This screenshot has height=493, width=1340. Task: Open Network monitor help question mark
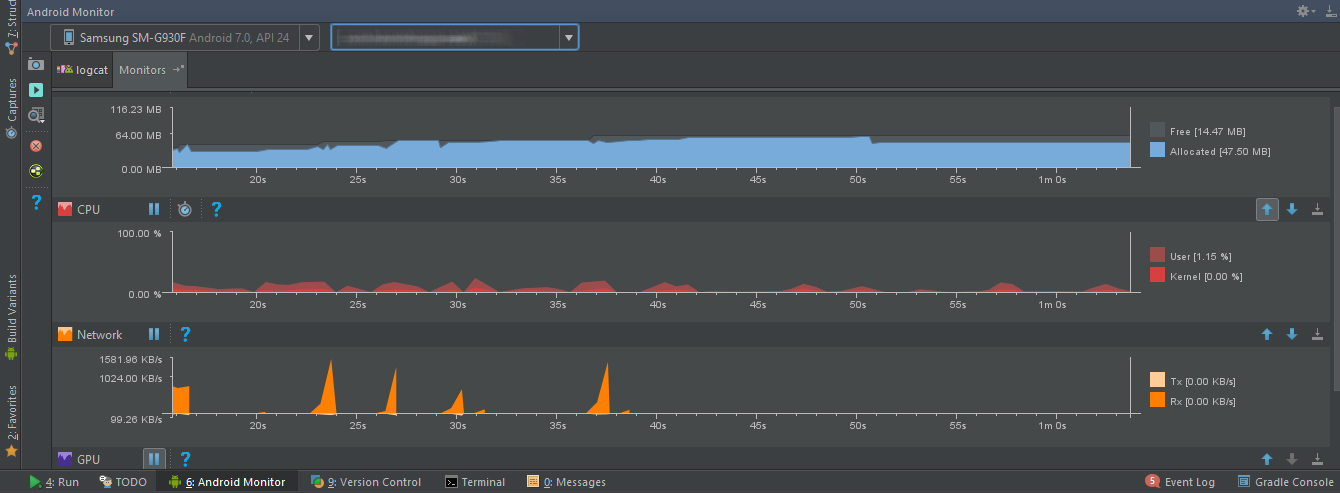tap(185, 334)
